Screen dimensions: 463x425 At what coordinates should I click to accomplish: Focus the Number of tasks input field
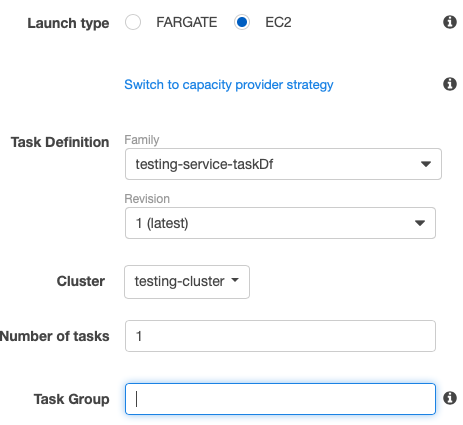click(x=280, y=336)
